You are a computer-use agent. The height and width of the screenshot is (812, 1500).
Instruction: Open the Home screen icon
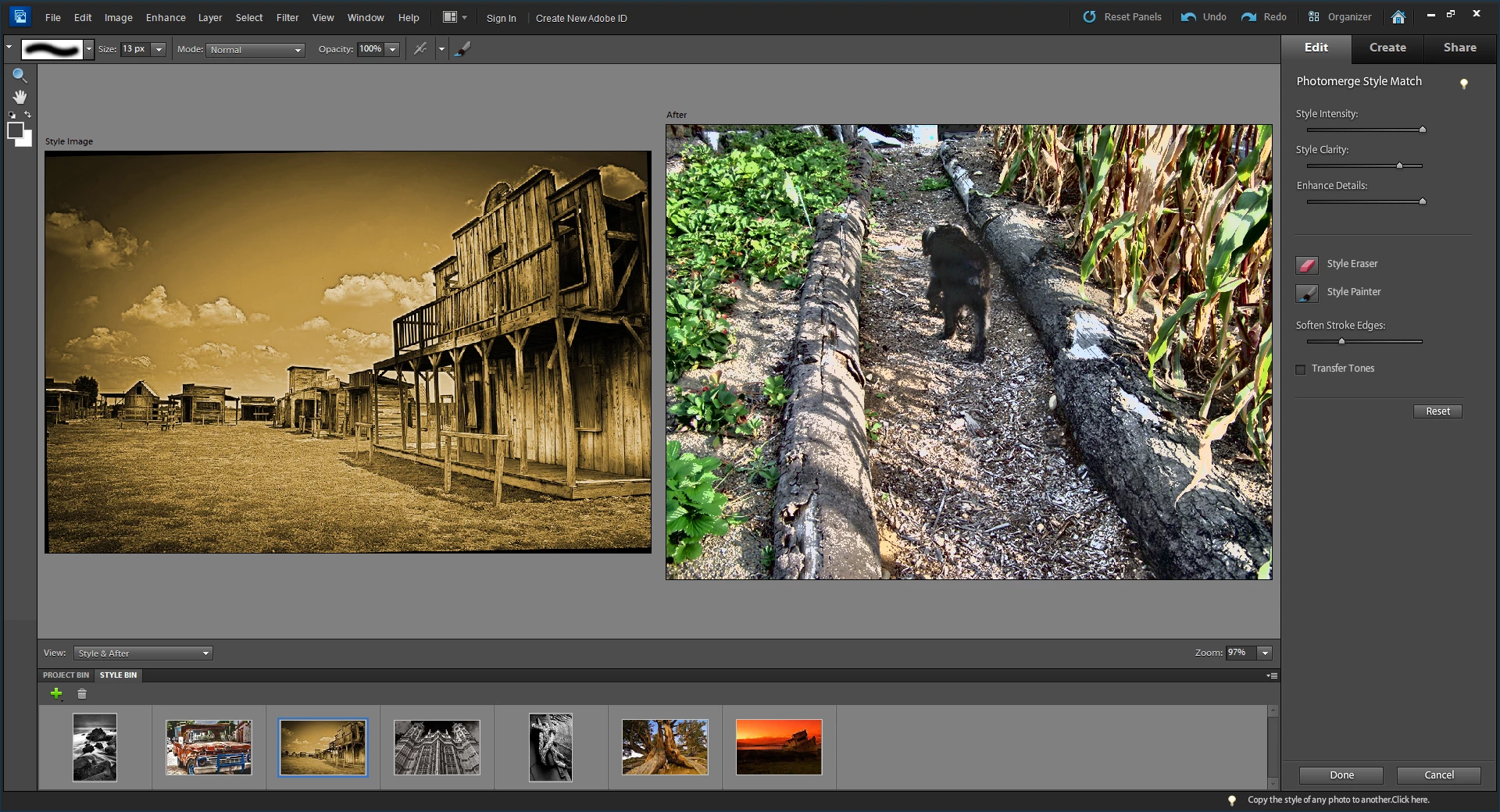pyautogui.click(x=1398, y=17)
